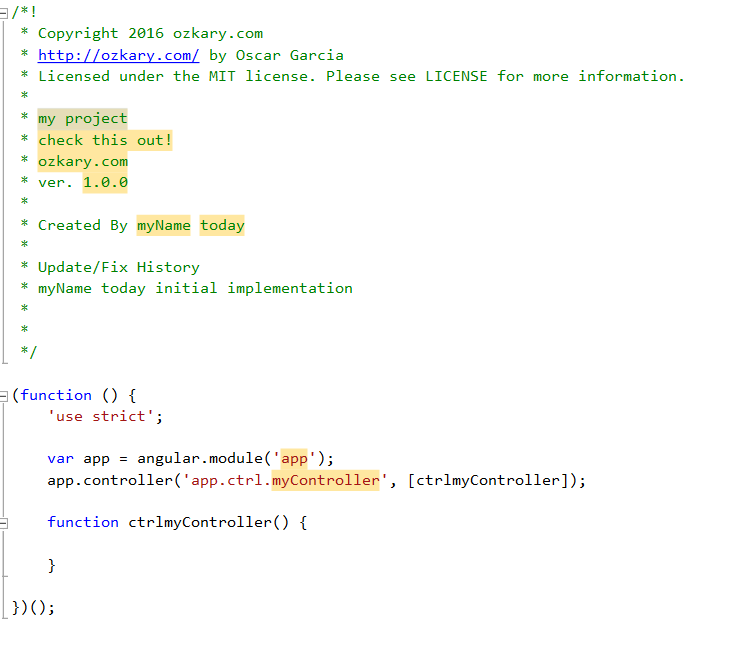
Task: Click the word LICENSE in MIT license comment
Action: [x=456, y=76]
